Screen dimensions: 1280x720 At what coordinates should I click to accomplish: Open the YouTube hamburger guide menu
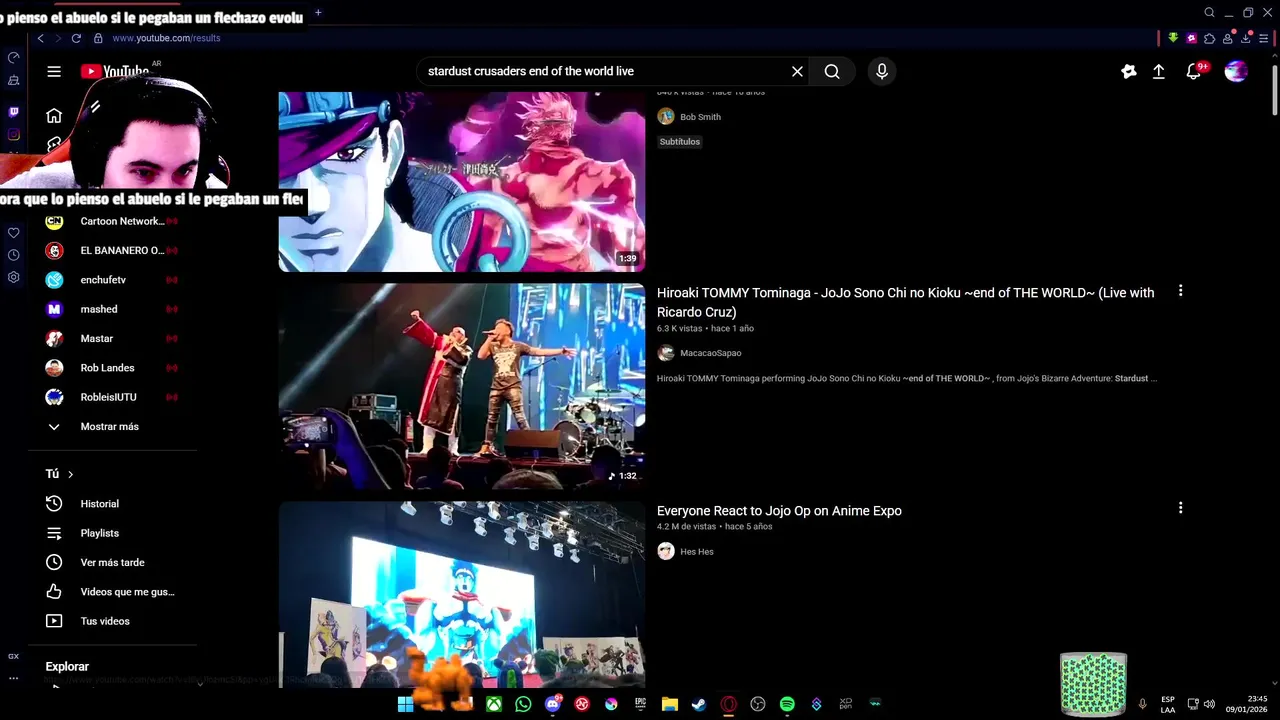54,71
